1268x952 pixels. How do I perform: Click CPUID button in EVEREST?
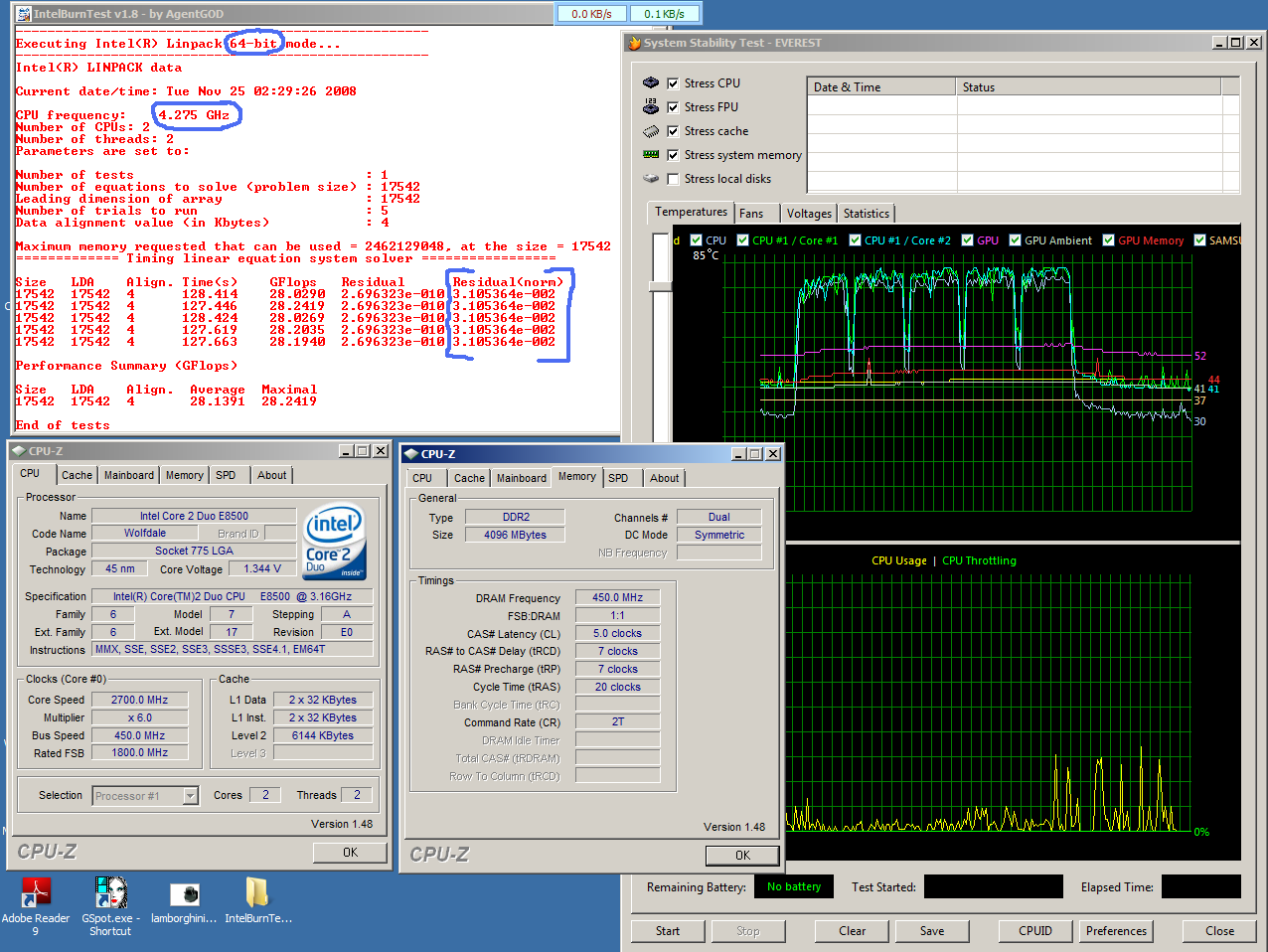point(1035,931)
